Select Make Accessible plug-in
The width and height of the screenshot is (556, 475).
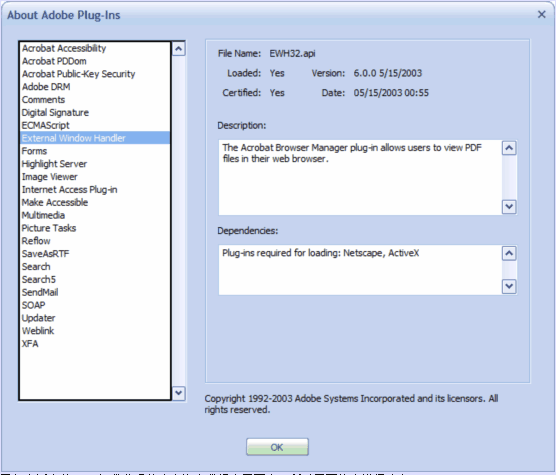[x=95, y=202]
